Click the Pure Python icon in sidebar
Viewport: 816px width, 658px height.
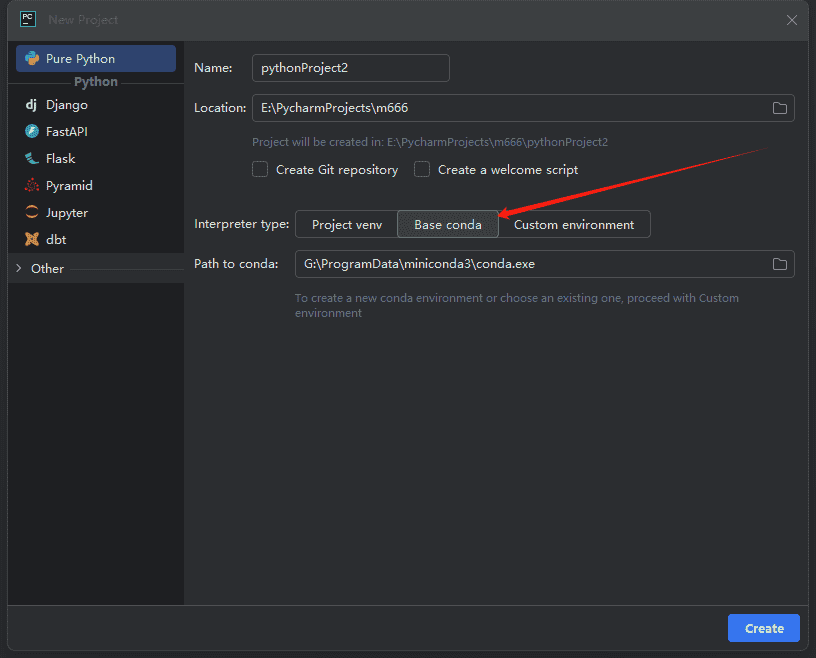coord(31,59)
